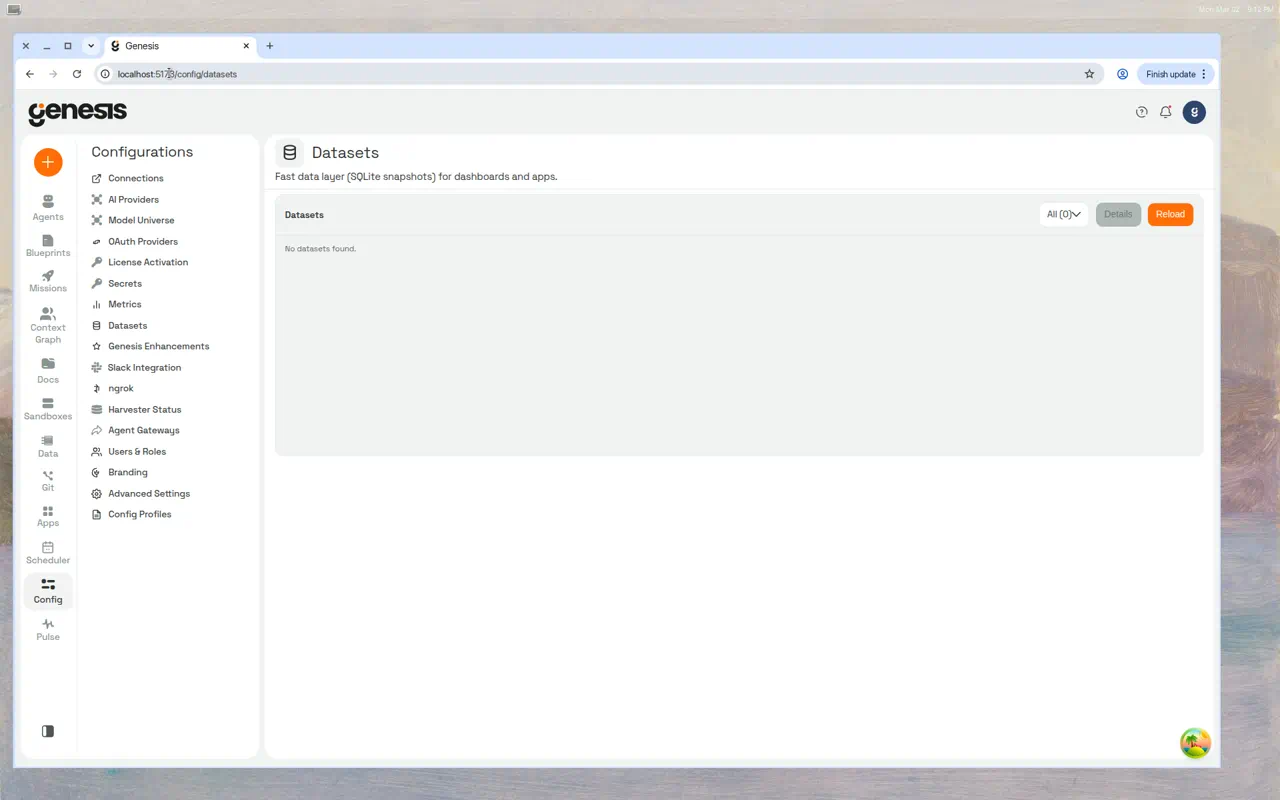Open Pulse activity icon
Screen dimensions: 1280x800
click(48, 629)
